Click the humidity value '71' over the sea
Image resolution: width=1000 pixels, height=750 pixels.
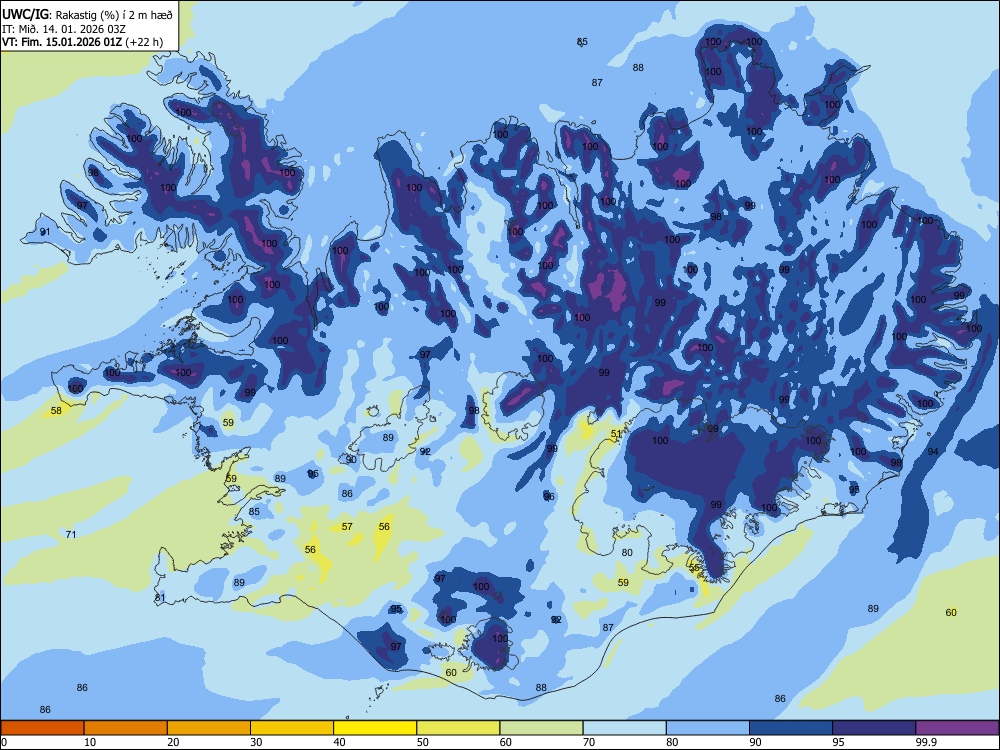coord(71,534)
